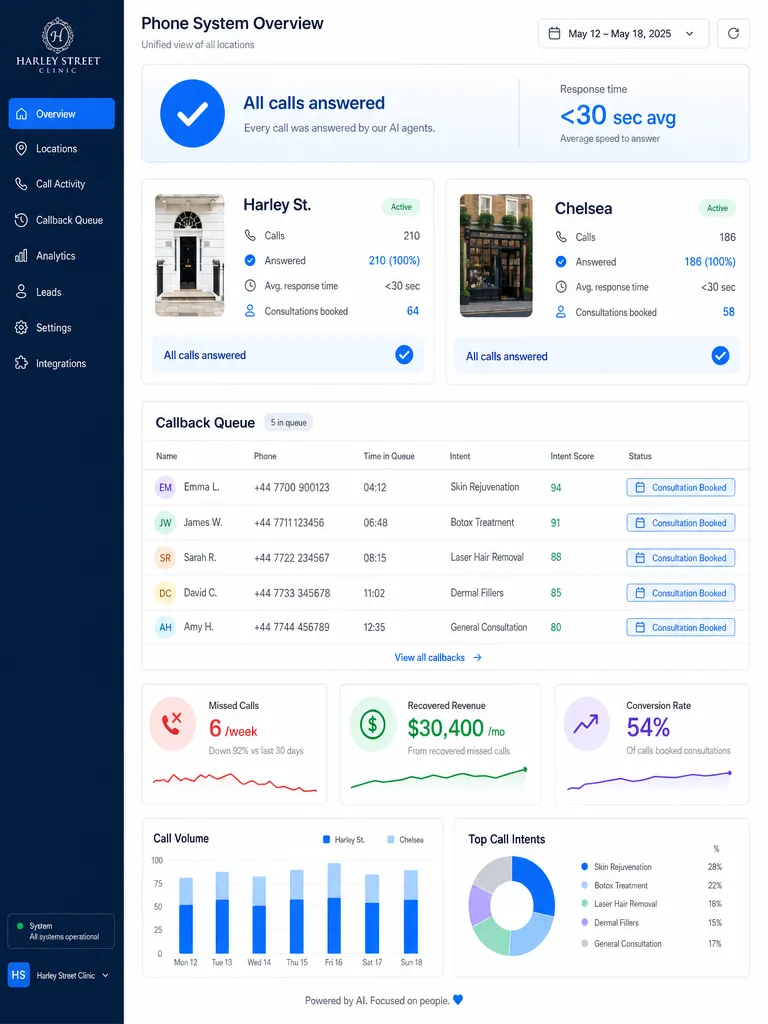Image resolution: width=768 pixels, height=1024 pixels.
Task: Refresh the dashboard data
Action: [733, 33]
